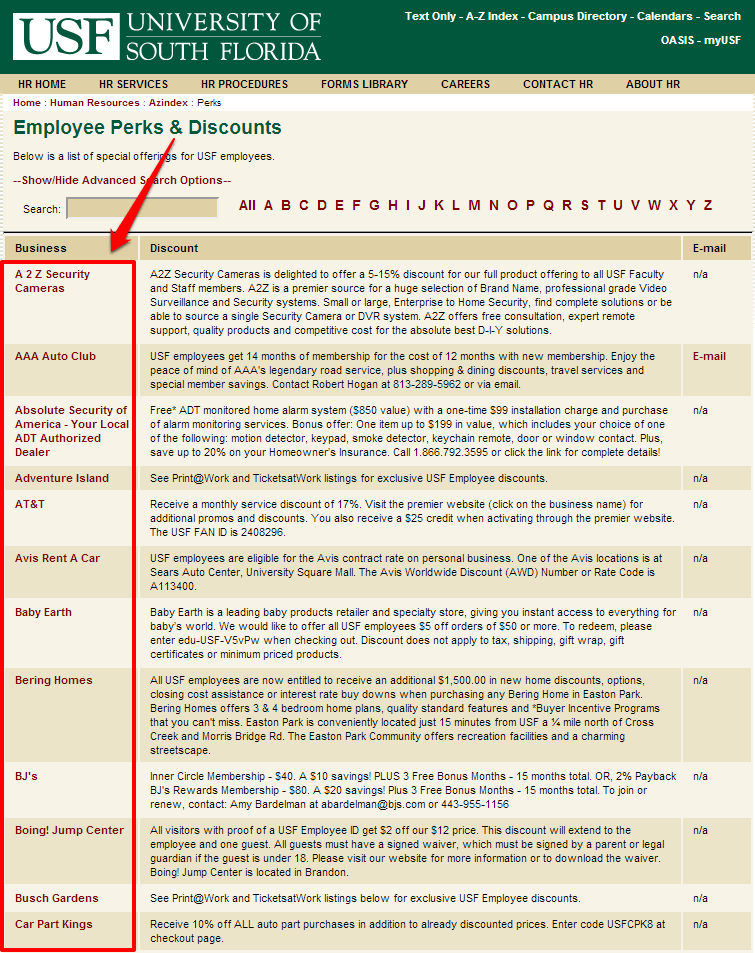Open the Avis Rent A Car link
This screenshot has height=953, width=755.
(x=57, y=559)
